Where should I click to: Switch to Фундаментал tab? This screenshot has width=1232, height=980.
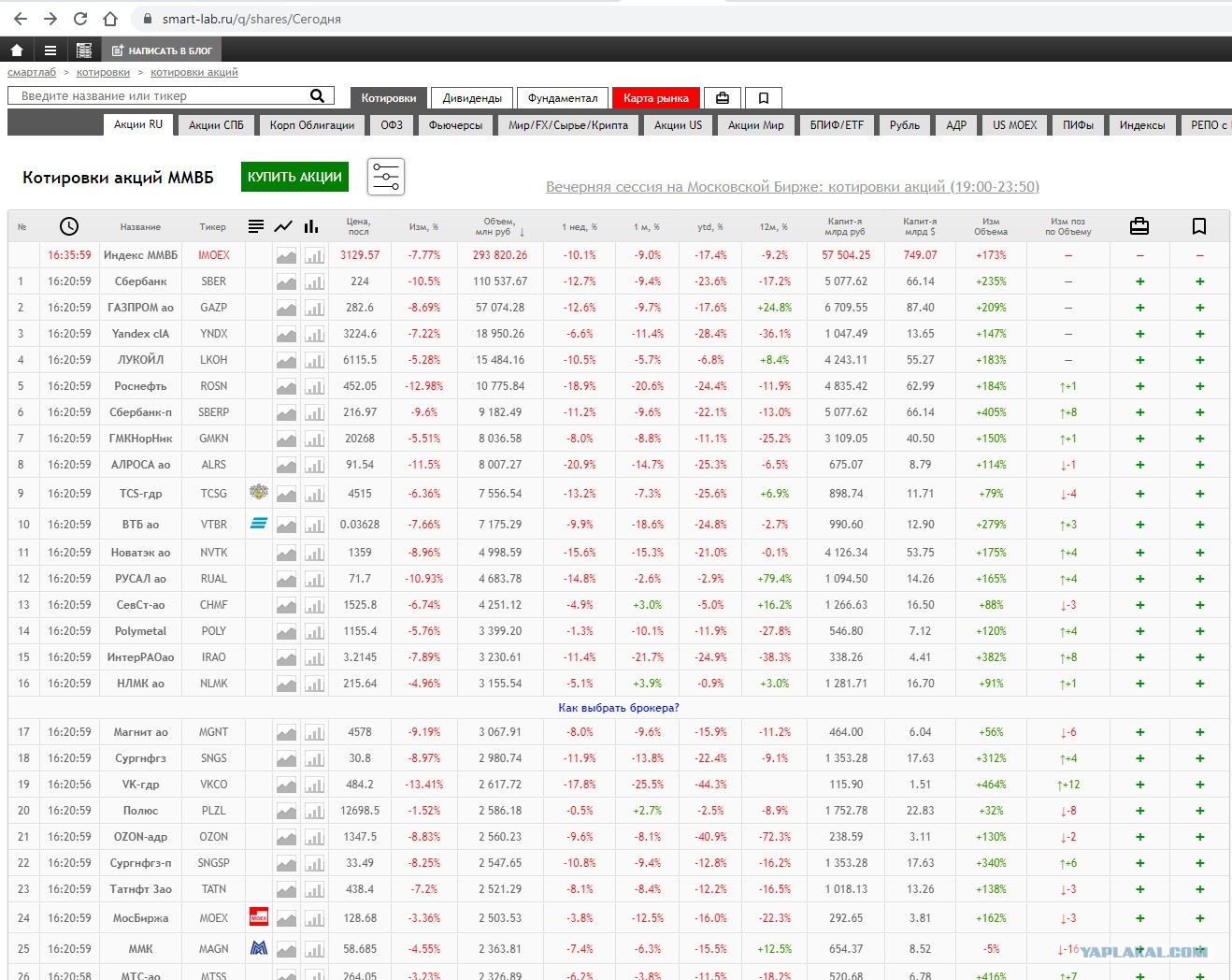click(563, 97)
